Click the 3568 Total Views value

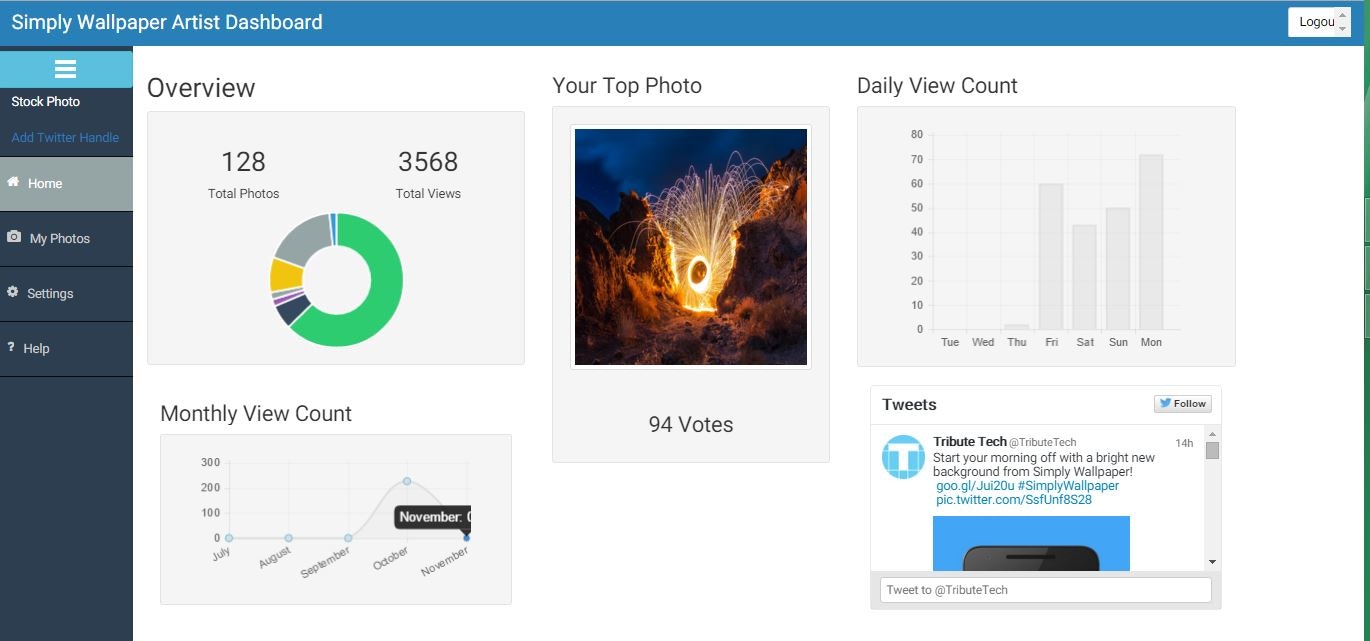[x=428, y=162]
